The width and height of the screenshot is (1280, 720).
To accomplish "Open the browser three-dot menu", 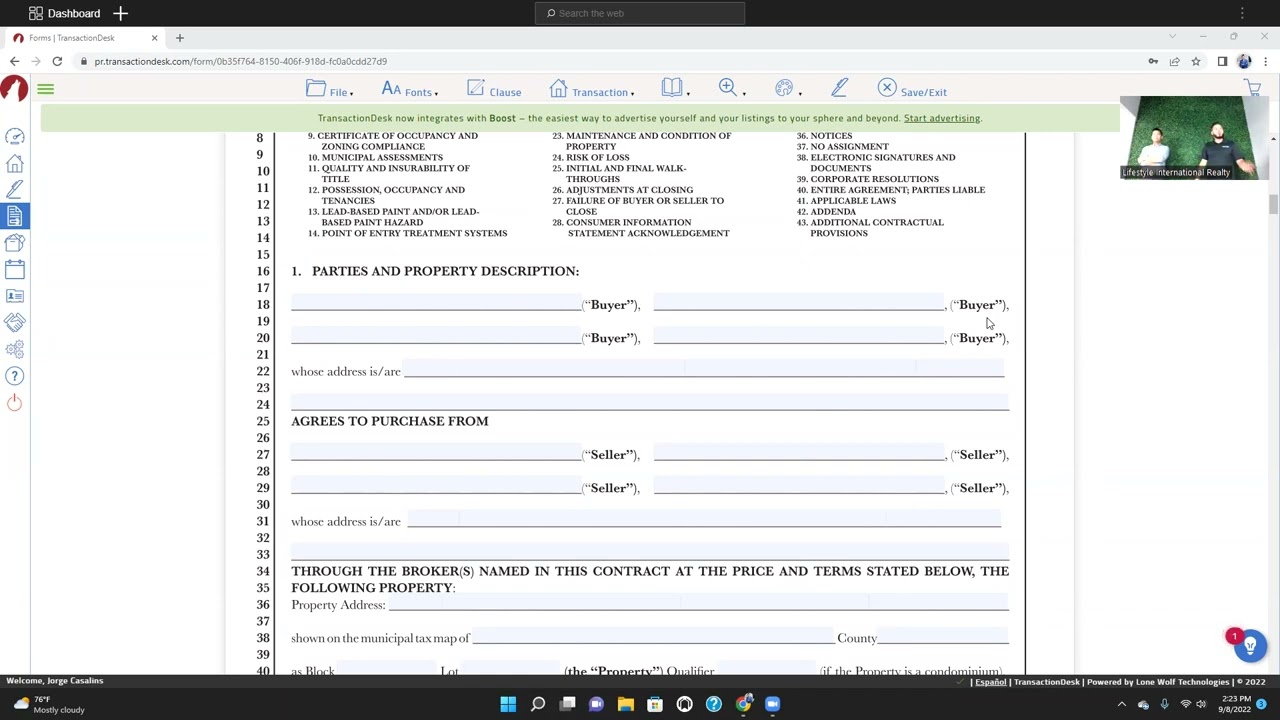I will [1265, 61].
